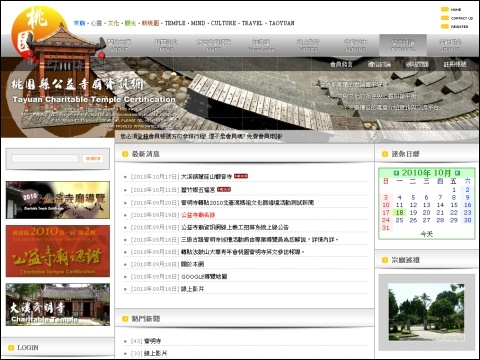Click the LOGIN section bullet icon
The height and width of the screenshot is (360, 480).
pos(11,348)
